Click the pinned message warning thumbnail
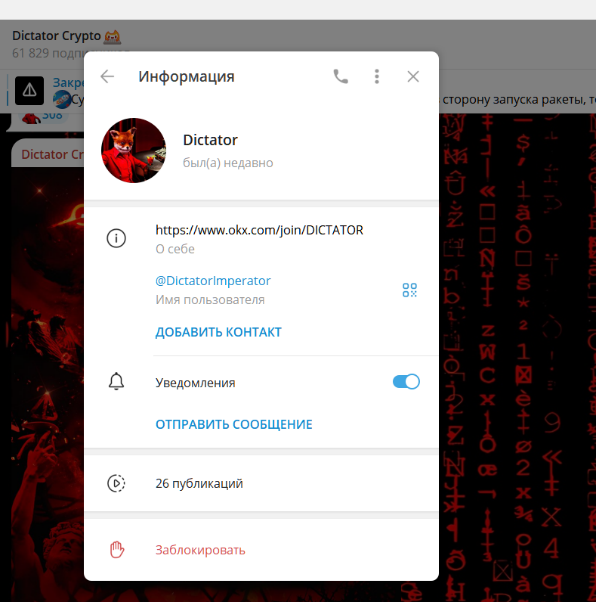Screen dimensions: 596x602 [x=30, y=91]
